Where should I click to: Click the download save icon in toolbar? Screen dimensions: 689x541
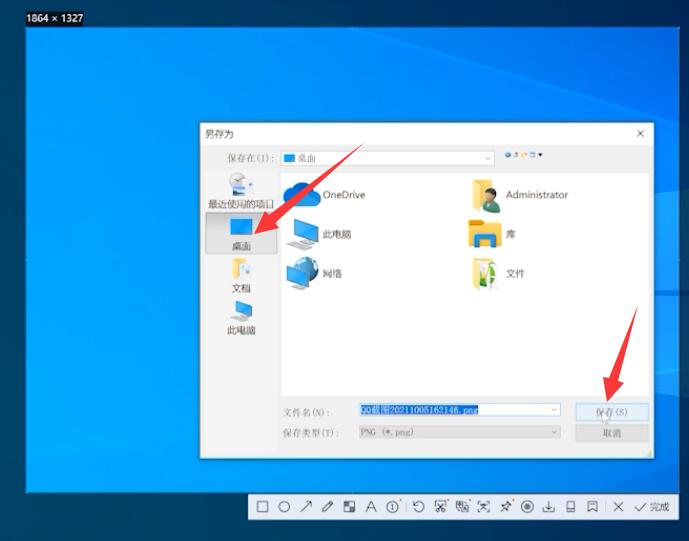[x=549, y=507]
